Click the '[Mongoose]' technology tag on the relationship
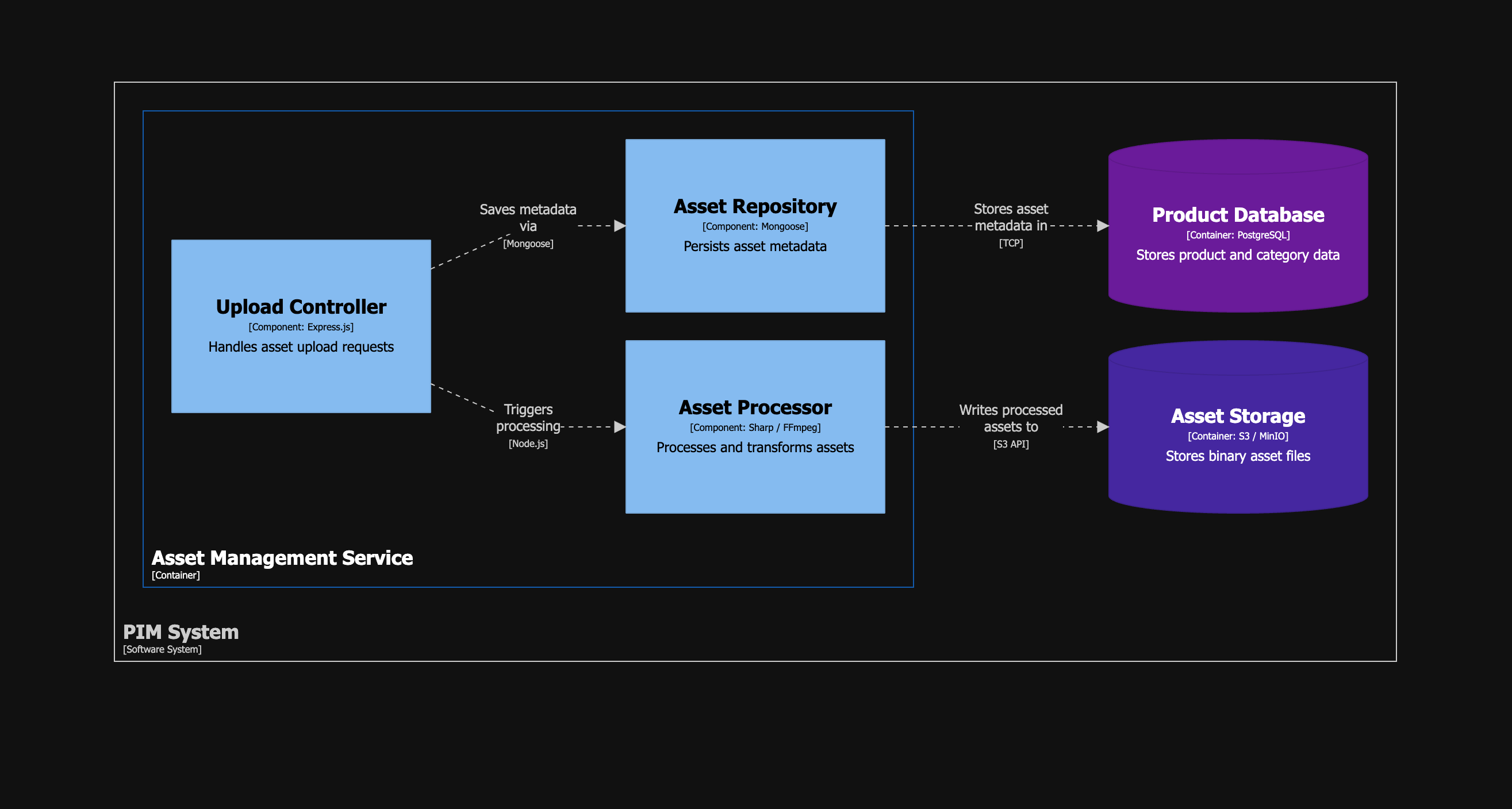 [528, 244]
